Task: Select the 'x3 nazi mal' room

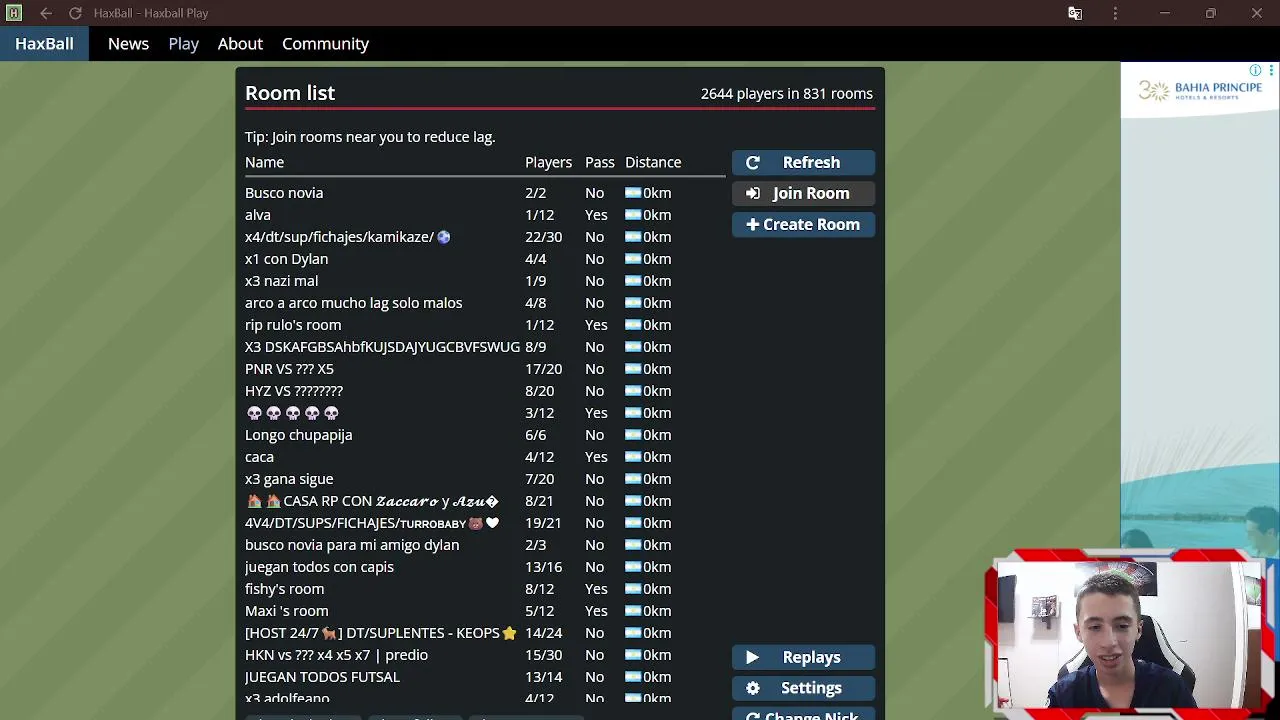Action: (485, 281)
